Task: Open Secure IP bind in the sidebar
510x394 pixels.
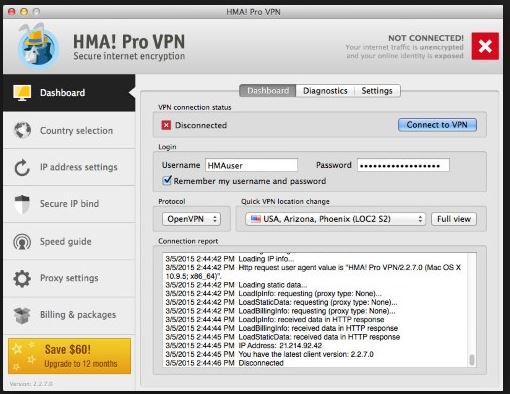Action: click(69, 204)
